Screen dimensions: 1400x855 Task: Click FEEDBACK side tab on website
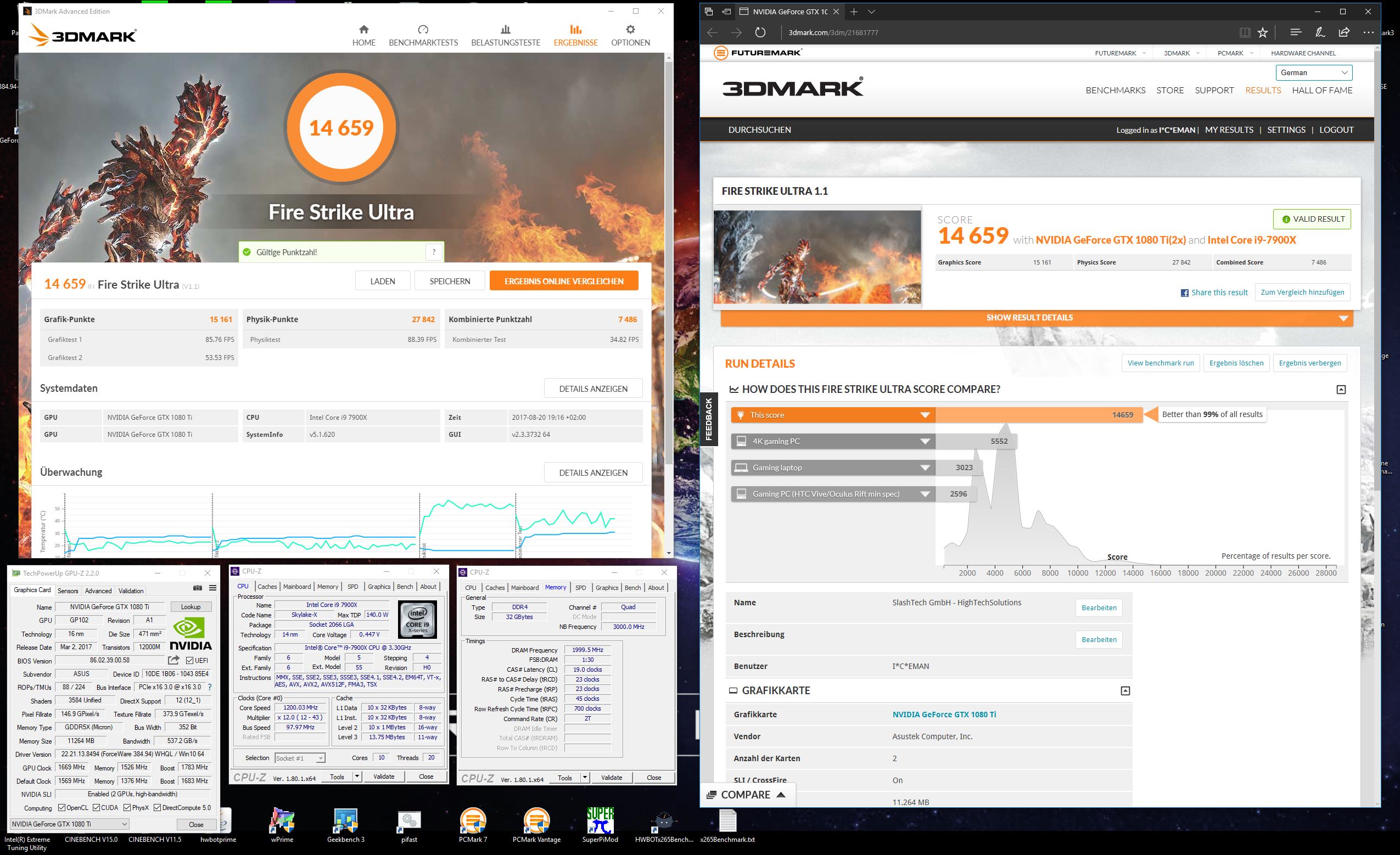709,419
